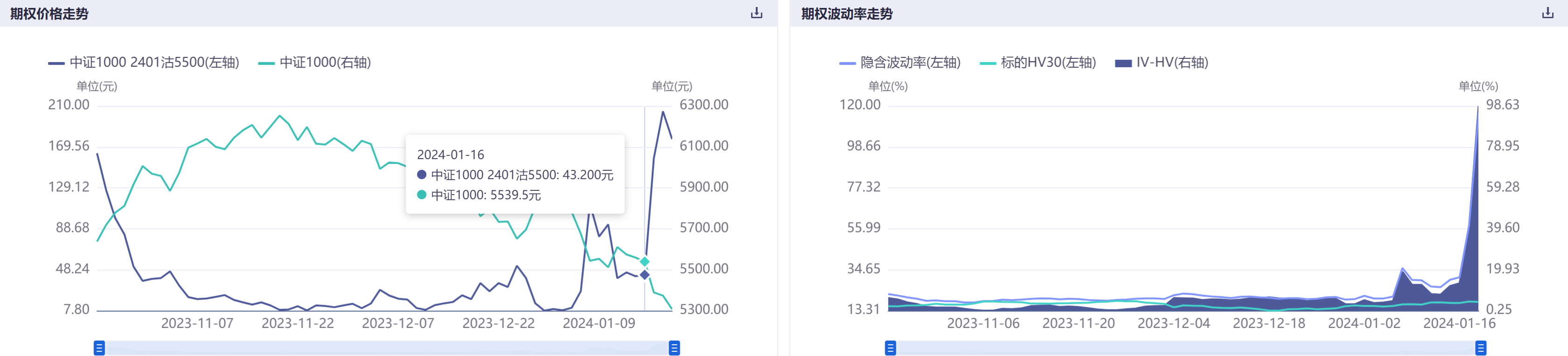Click the price chart zoom slider track
This screenshot has height=356, width=1568.
[x=387, y=348]
